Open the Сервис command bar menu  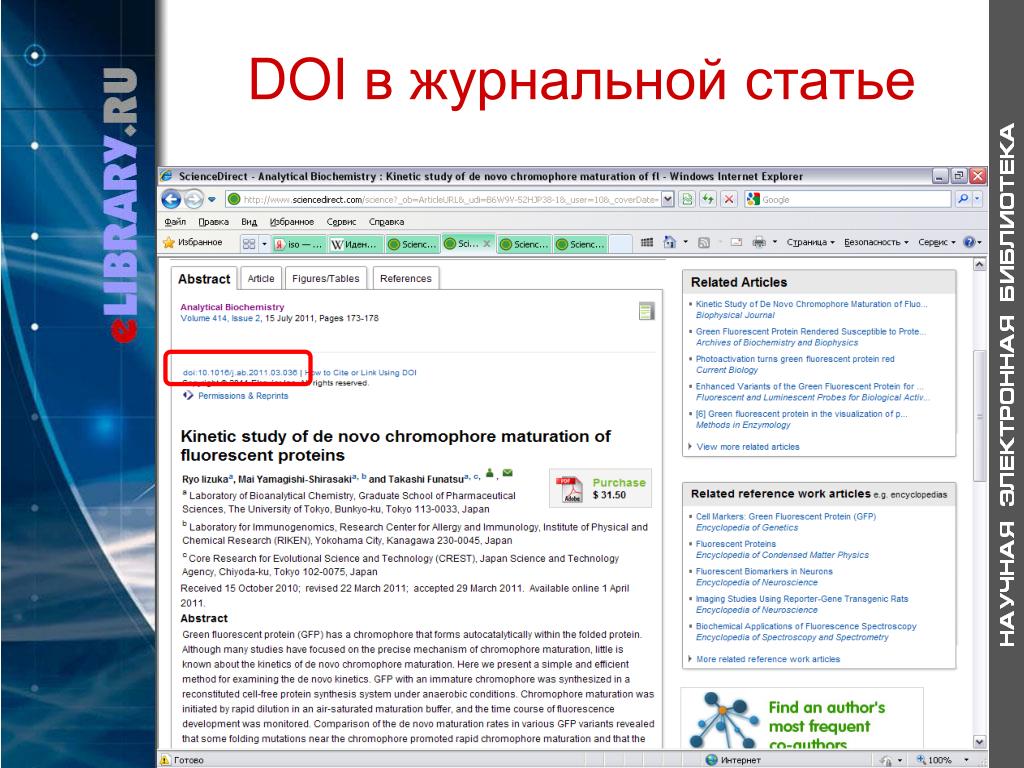click(936, 242)
